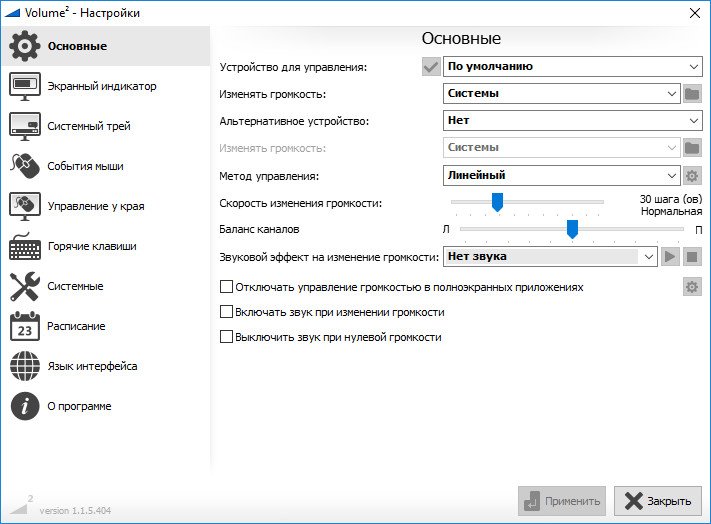
Task: Toggle the checkbox beside Устройство для управления
Action: (431, 67)
